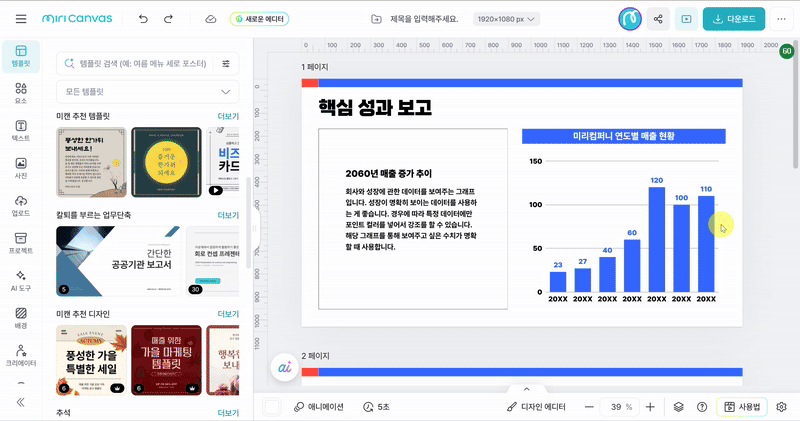Screen dimensions: 800x421
Task: Click the redo arrow icon
Action: [x=168, y=19]
